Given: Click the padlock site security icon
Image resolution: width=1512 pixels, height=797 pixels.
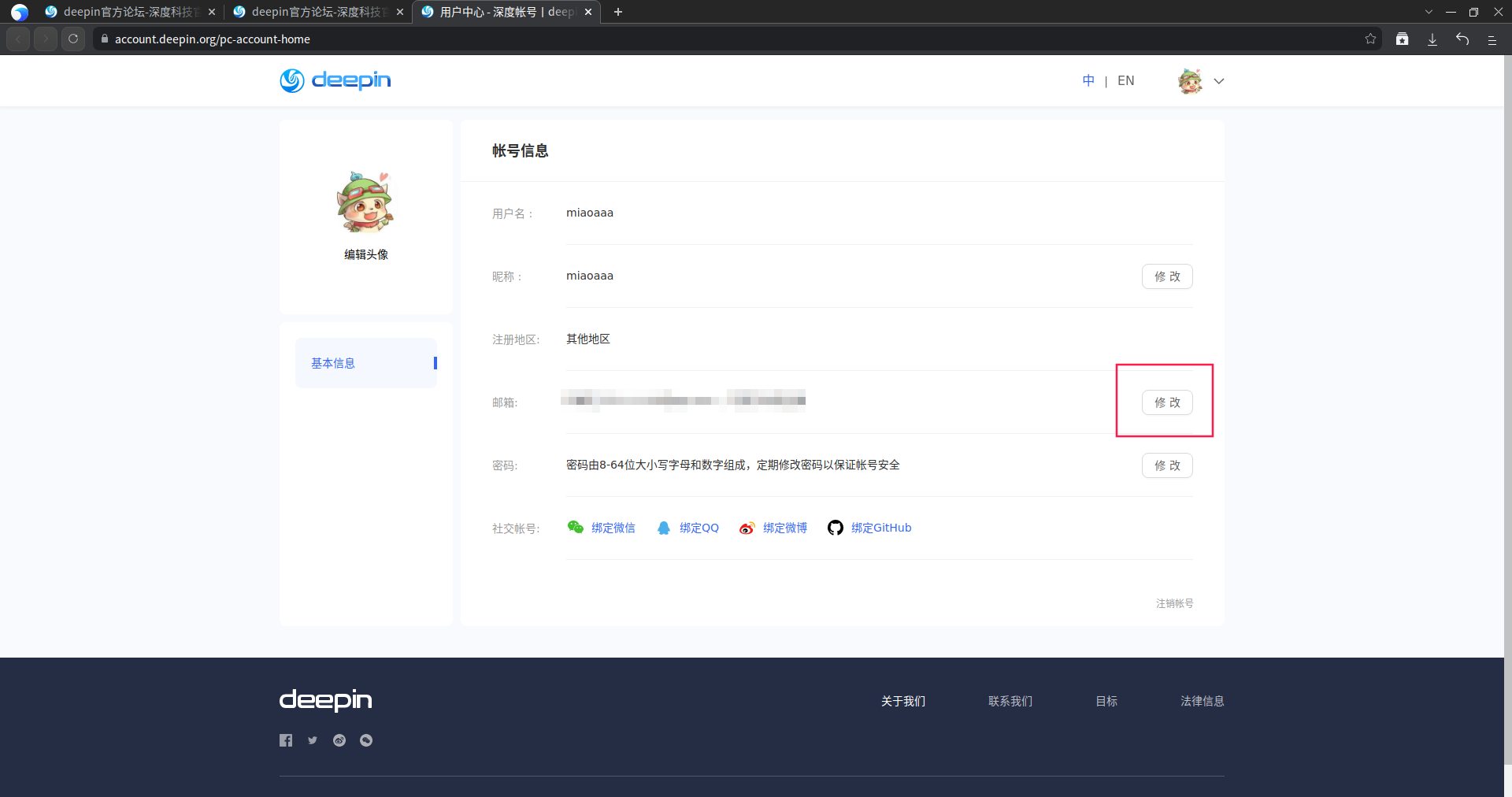Looking at the screenshot, I should [104, 39].
